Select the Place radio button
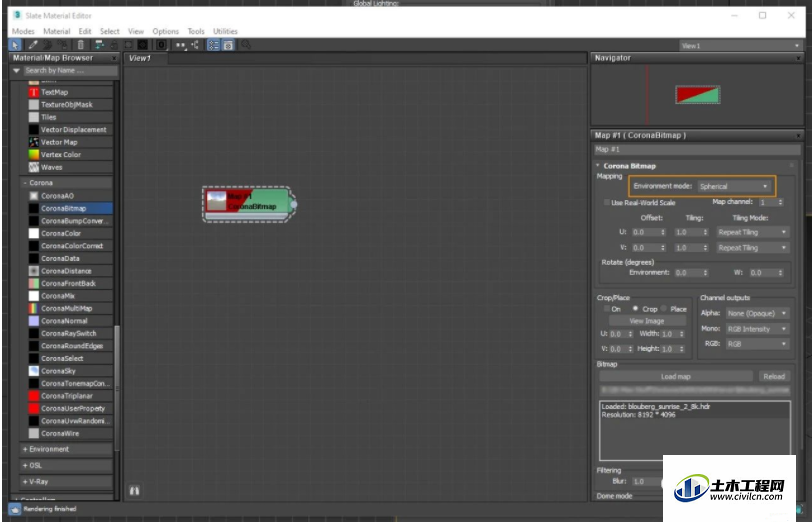This screenshot has width=812, height=522. pos(664,308)
